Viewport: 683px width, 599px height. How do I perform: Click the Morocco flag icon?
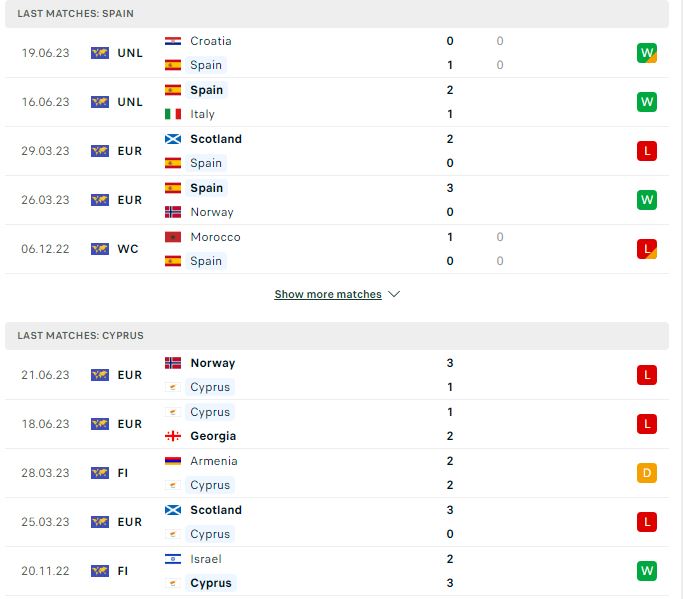(173, 237)
